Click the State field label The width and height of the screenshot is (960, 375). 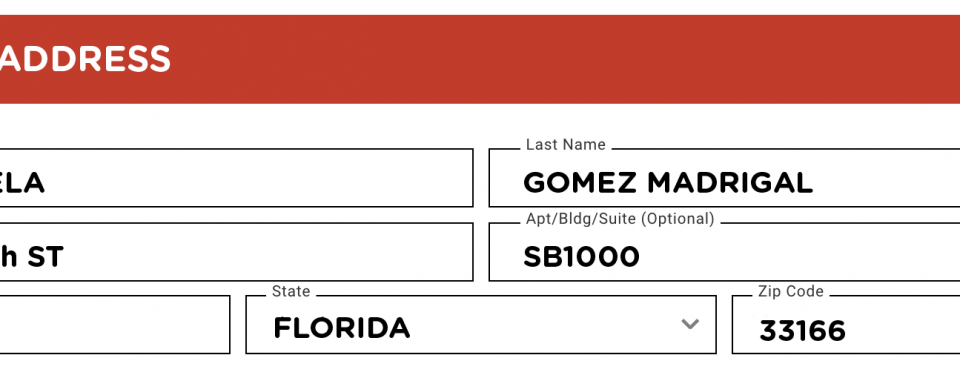(x=291, y=291)
